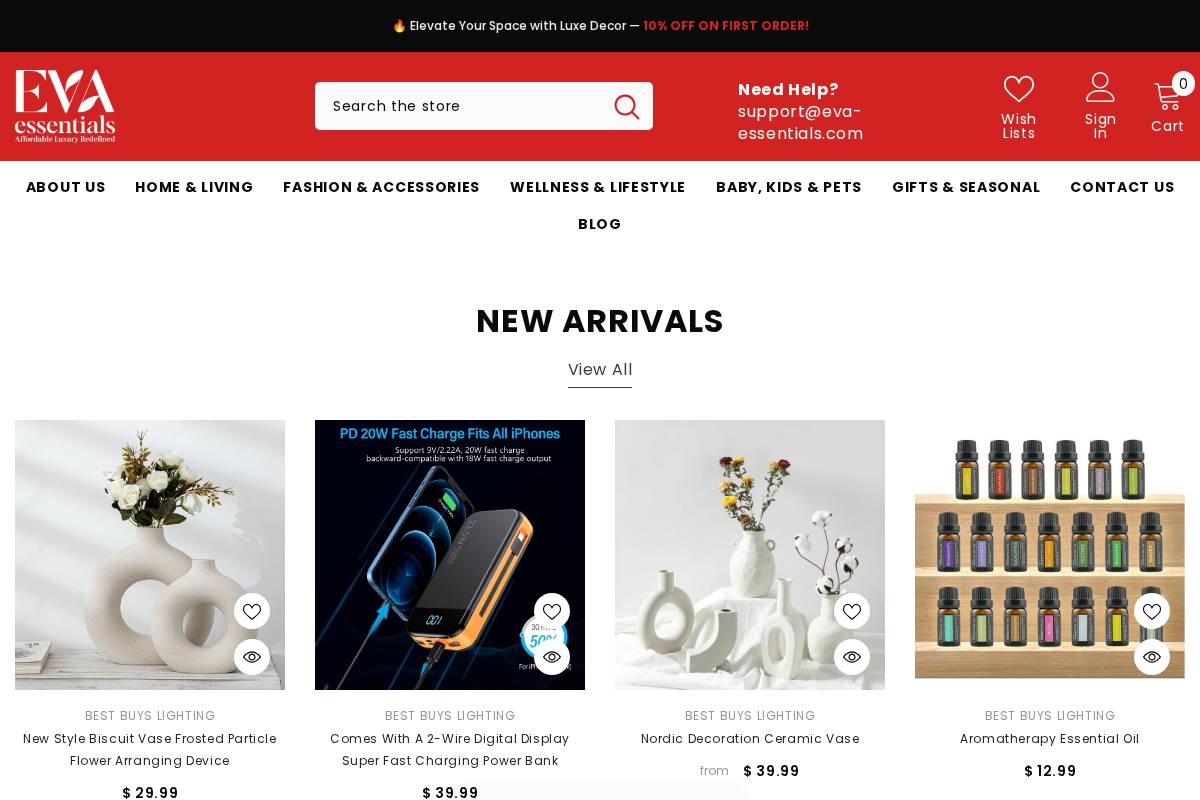Add Biscuit Vase to wishlist via heart icon
This screenshot has width=1200, height=800.
point(252,611)
